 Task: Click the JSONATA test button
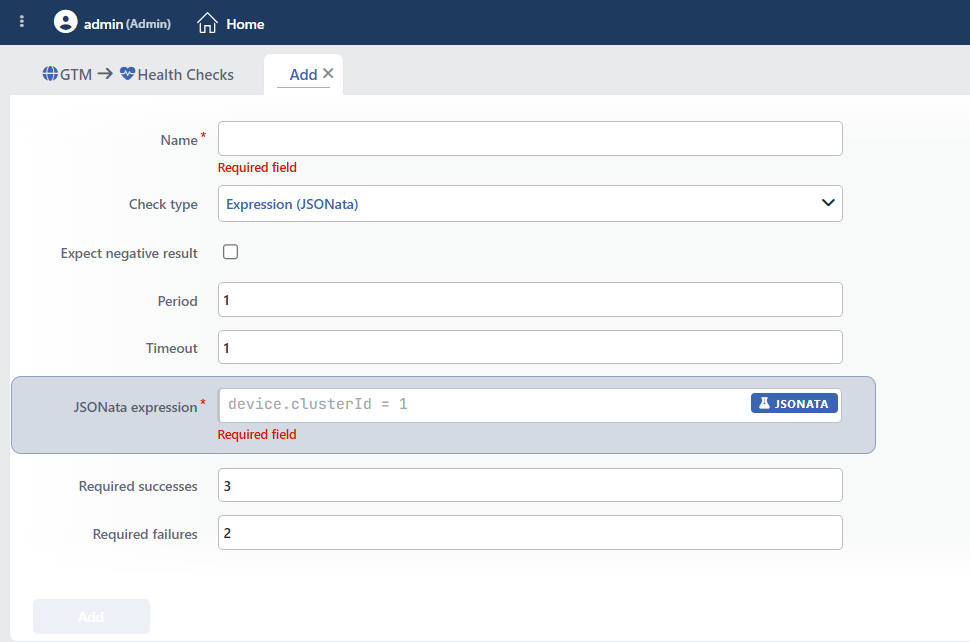[x=794, y=403]
